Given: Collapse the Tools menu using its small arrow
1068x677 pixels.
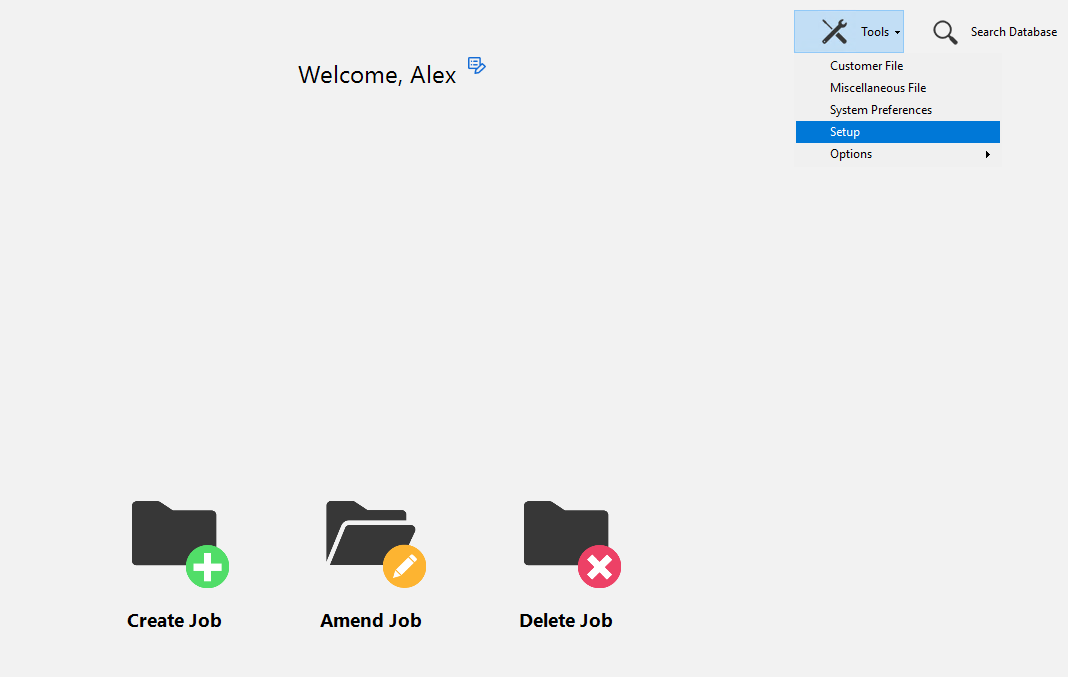Looking at the screenshot, I should click(x=897, y=33).
